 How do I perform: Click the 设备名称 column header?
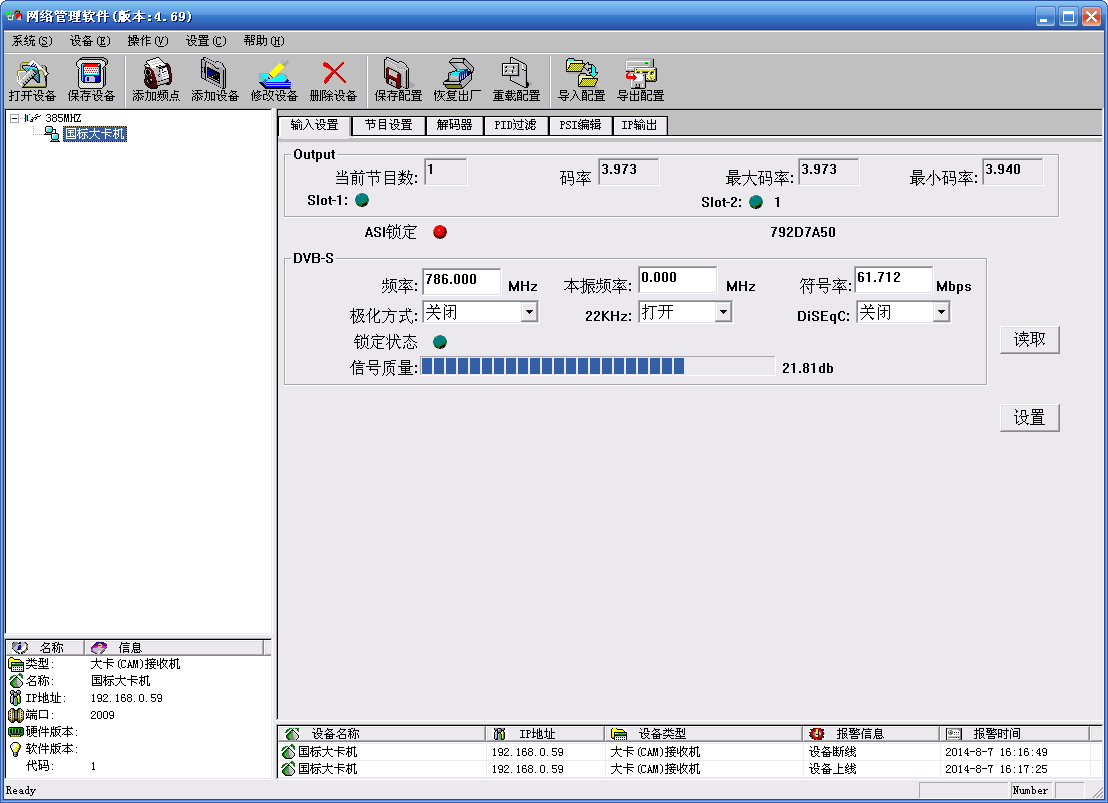[x=382, y=734]
